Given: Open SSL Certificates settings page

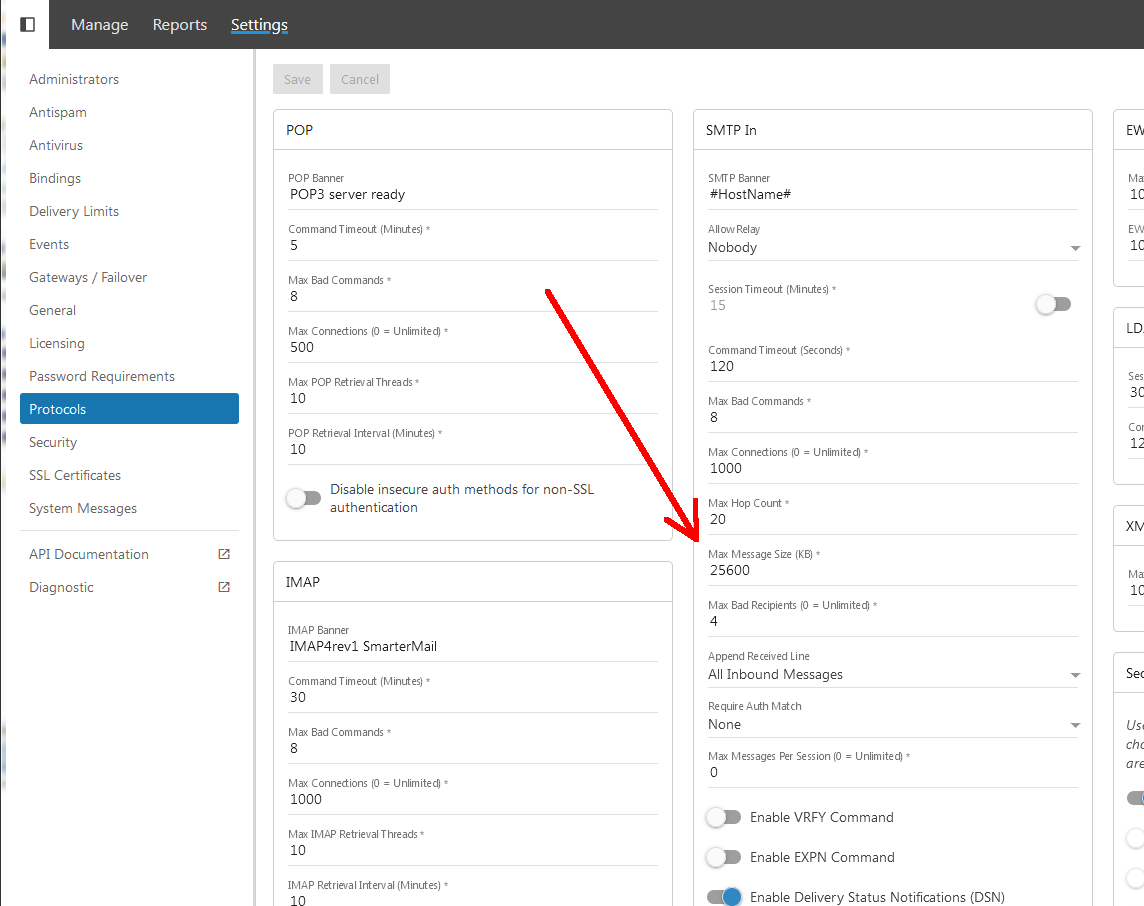Looking at the screenshot, I should (75, 475).
